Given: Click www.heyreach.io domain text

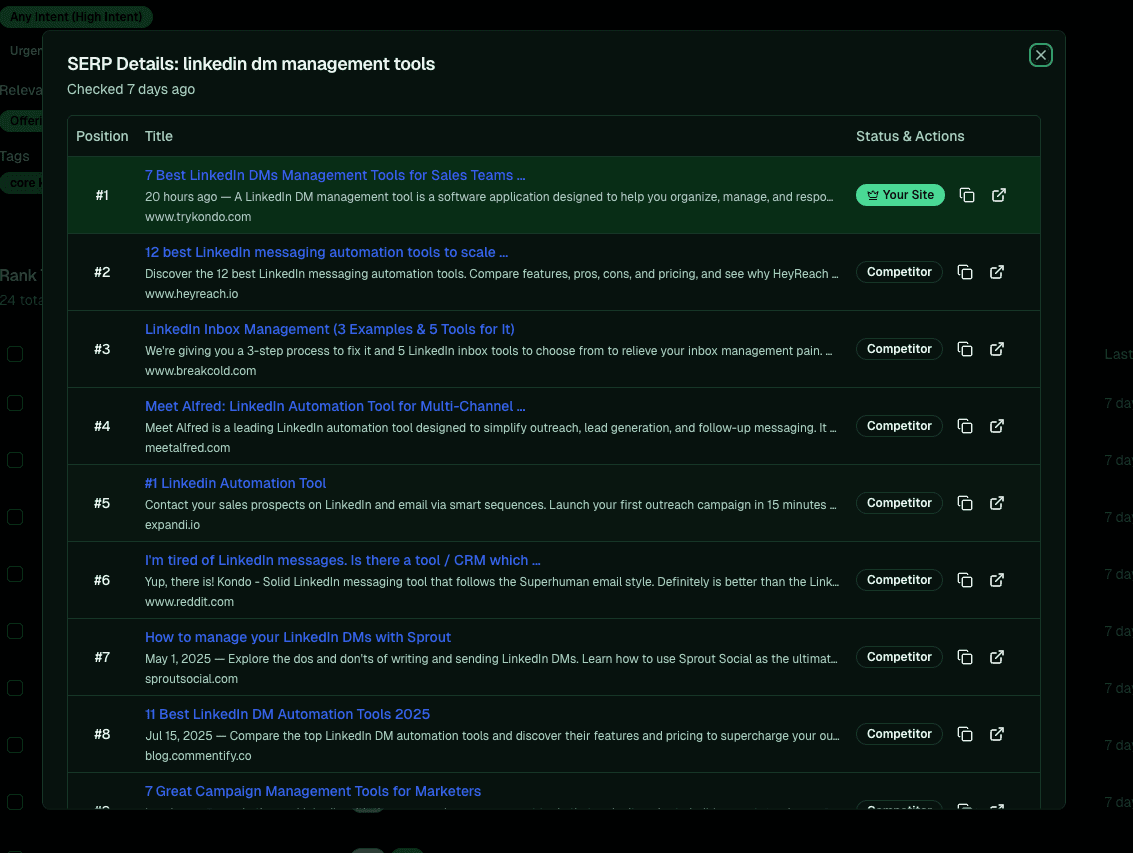Looking at the screenshot, I should click(191, 293).
